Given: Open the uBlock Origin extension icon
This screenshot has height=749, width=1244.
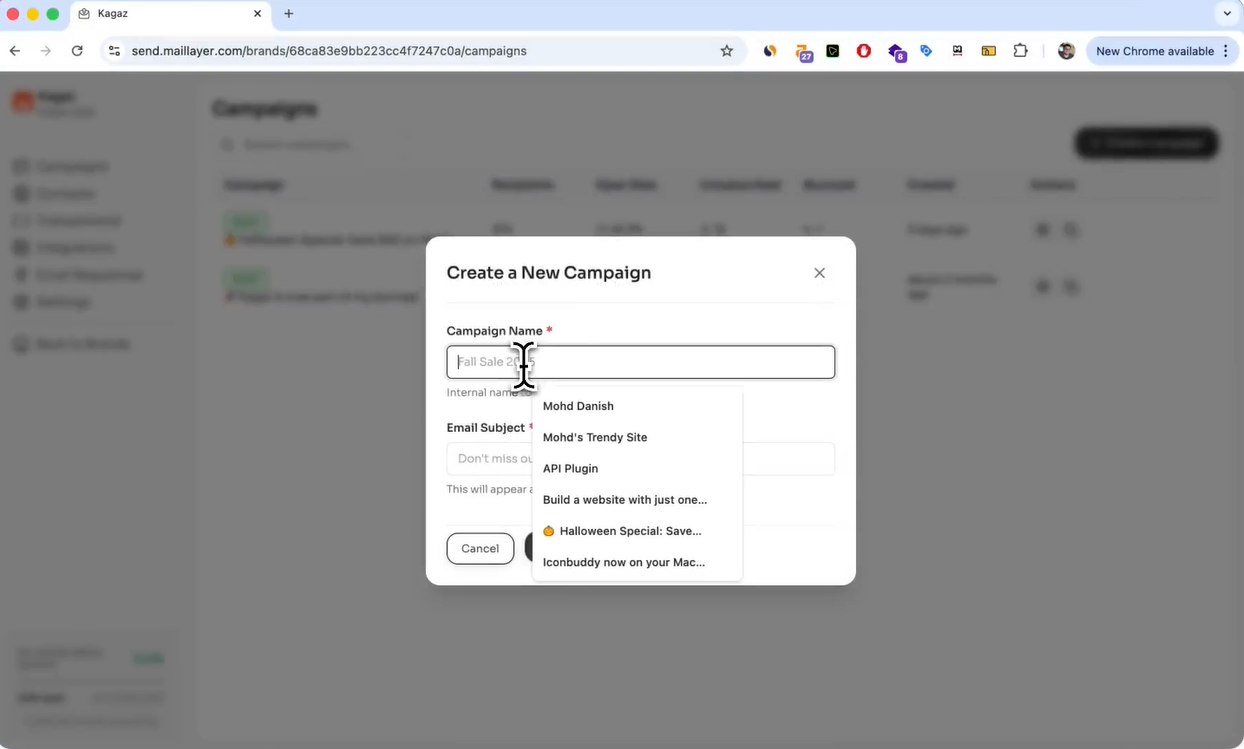Looking at the screenshot, I should click(863, 50).
